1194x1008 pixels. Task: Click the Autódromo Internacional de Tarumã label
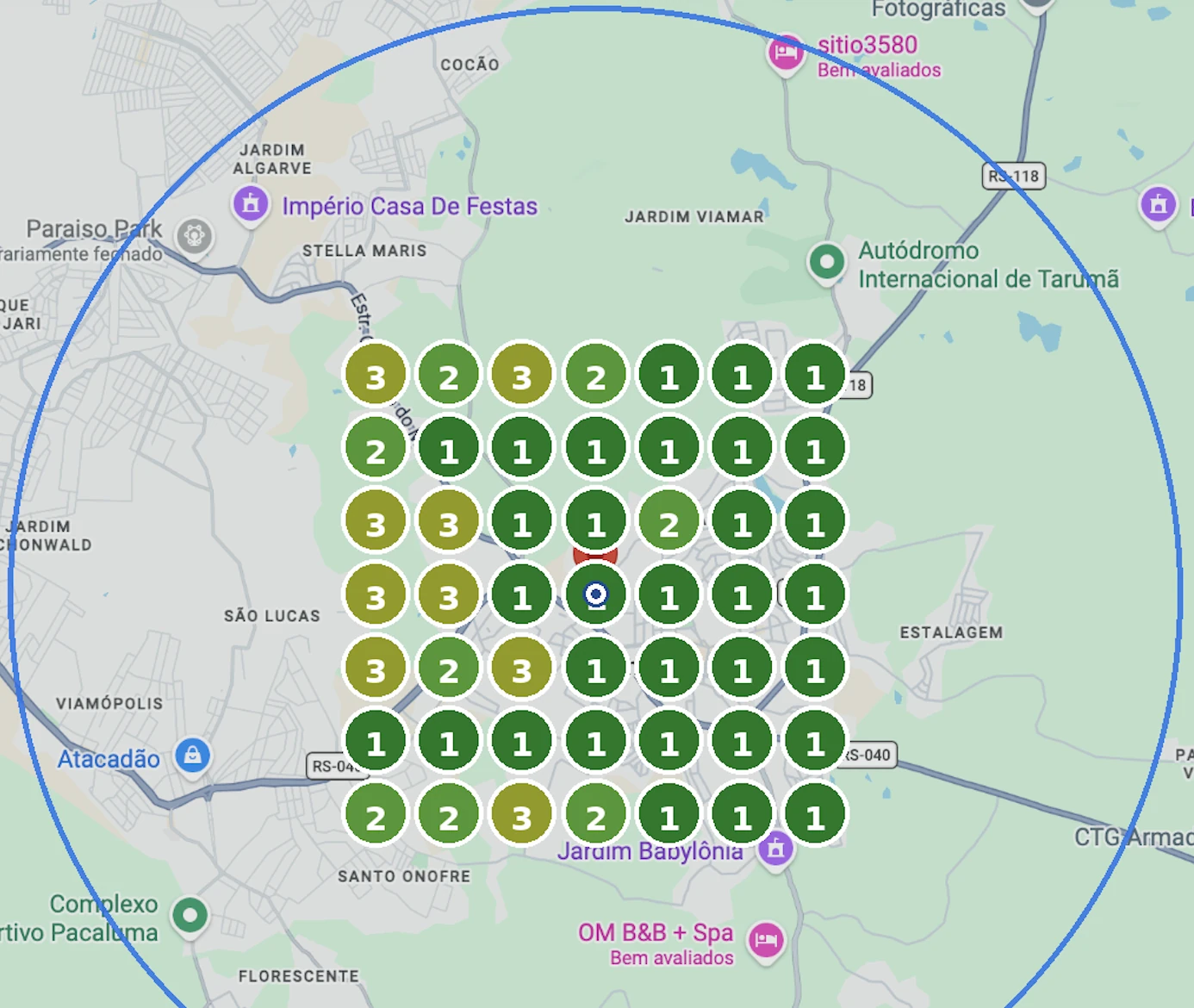click(x=988, y=264)
